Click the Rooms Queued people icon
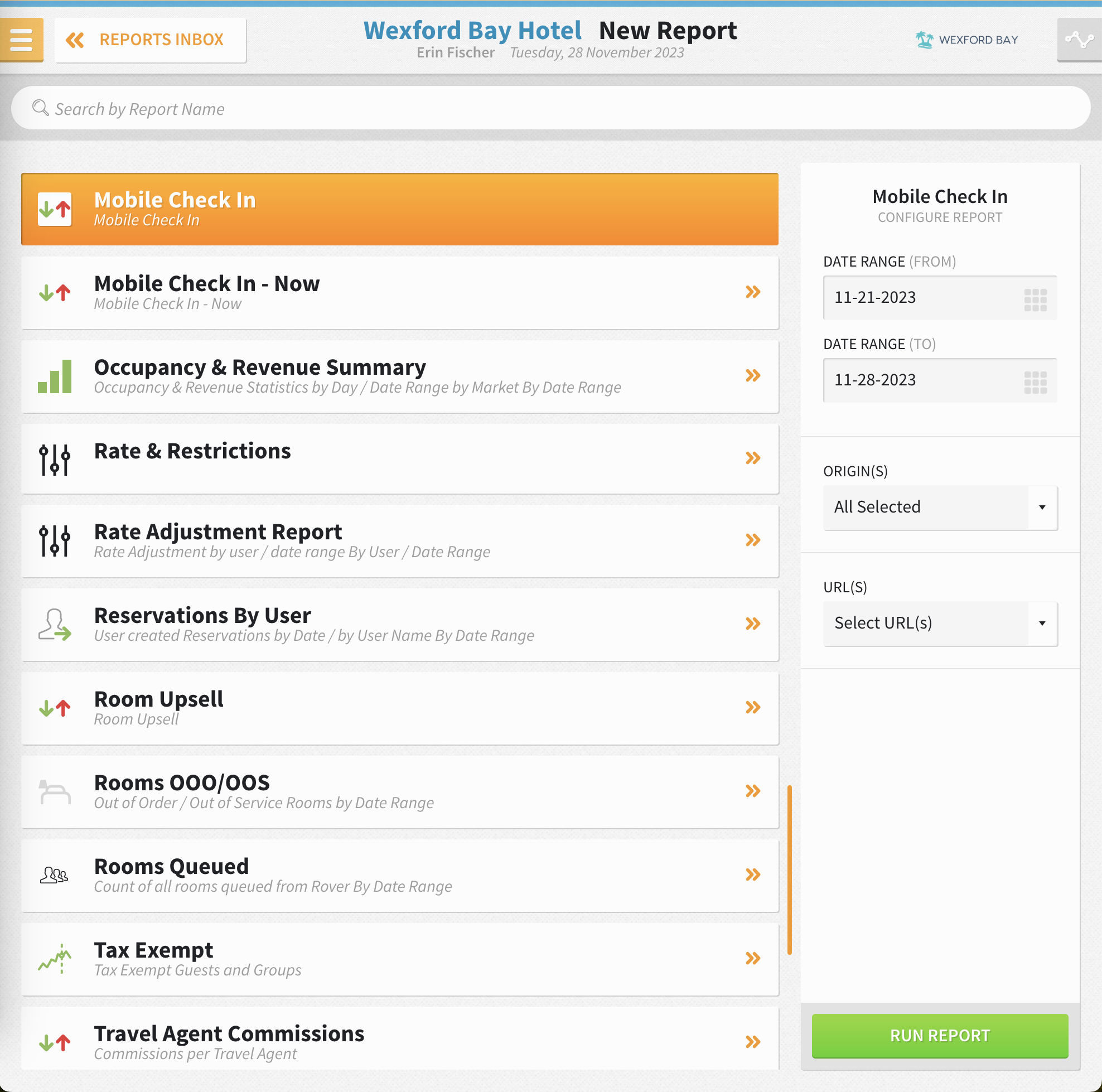The height and width of the screenshot is (1092, 1102). [x=55, y=874]
